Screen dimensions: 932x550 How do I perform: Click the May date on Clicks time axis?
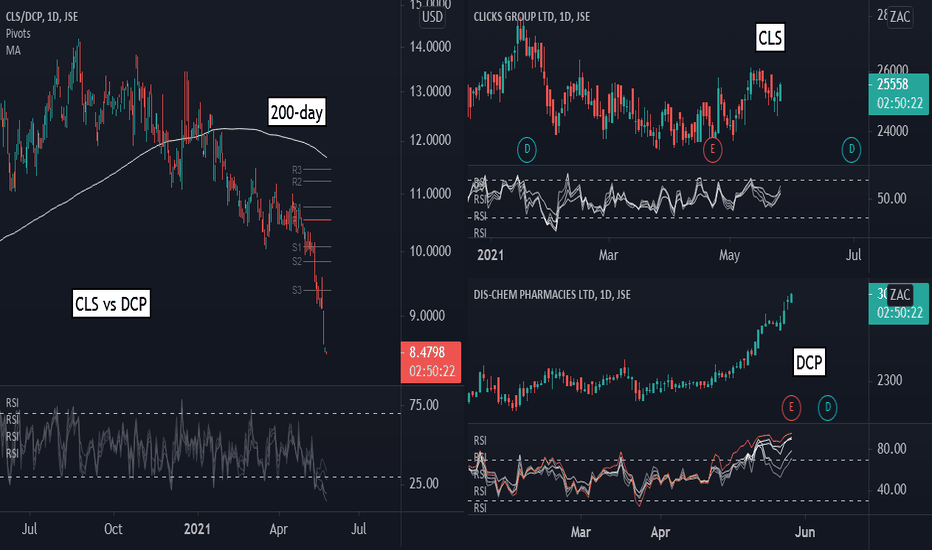point(729,255)
